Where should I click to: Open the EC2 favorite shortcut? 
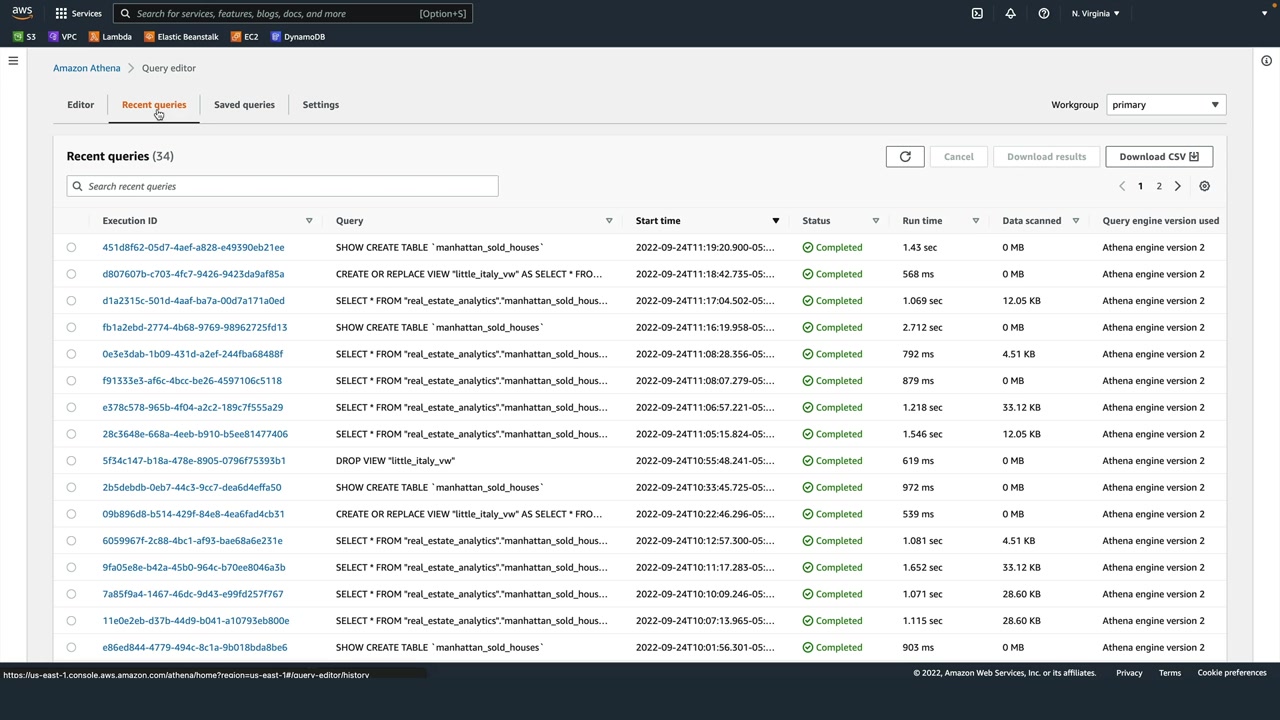(244, 37)
